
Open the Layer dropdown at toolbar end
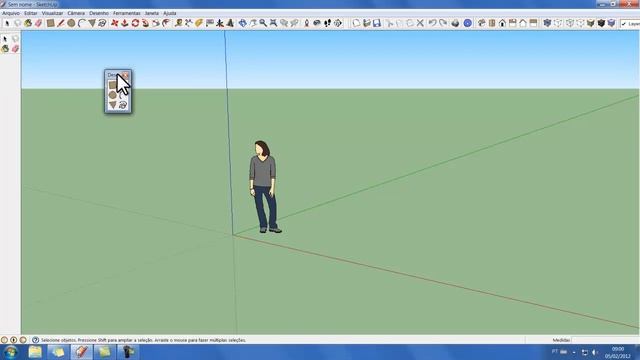(630, 24)
